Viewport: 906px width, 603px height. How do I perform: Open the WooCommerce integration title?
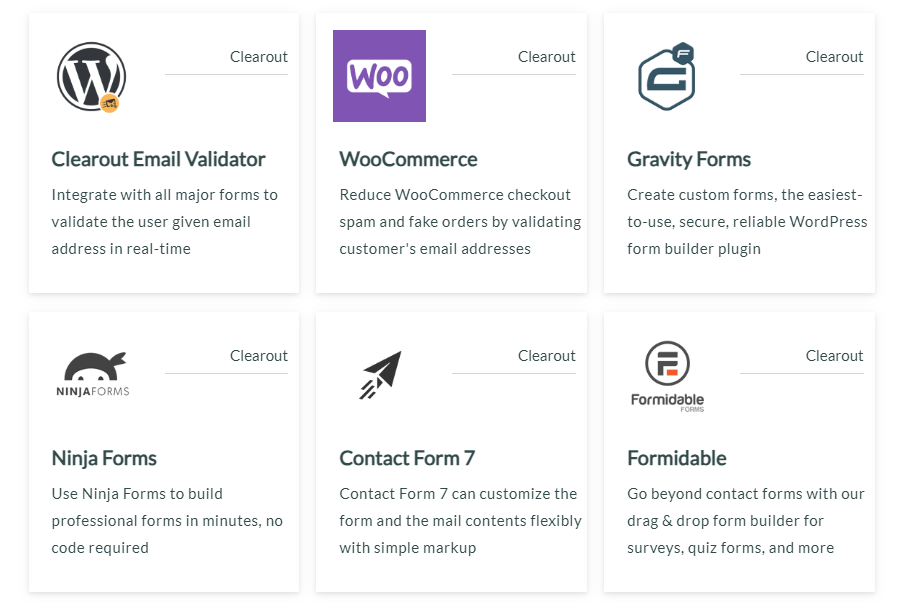click(x=408, y=159)
